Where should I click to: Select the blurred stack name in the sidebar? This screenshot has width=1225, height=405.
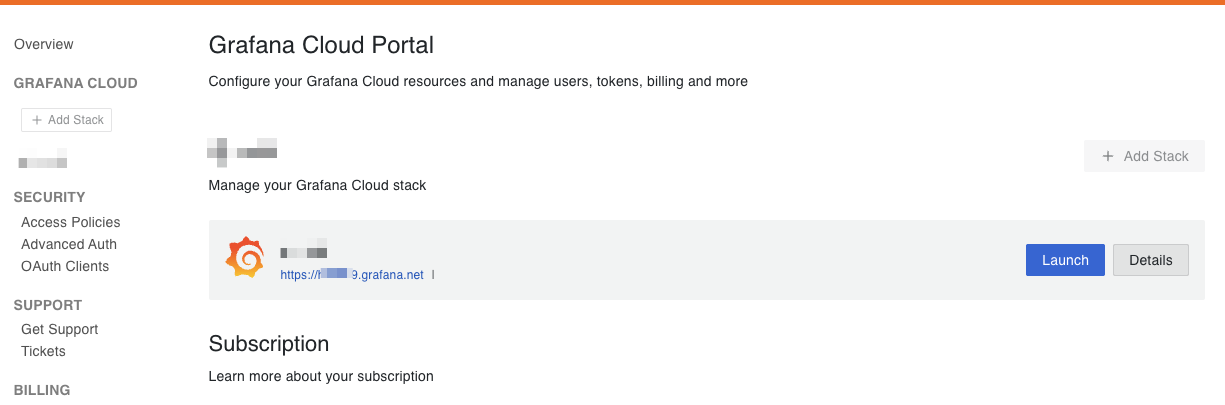43,158
